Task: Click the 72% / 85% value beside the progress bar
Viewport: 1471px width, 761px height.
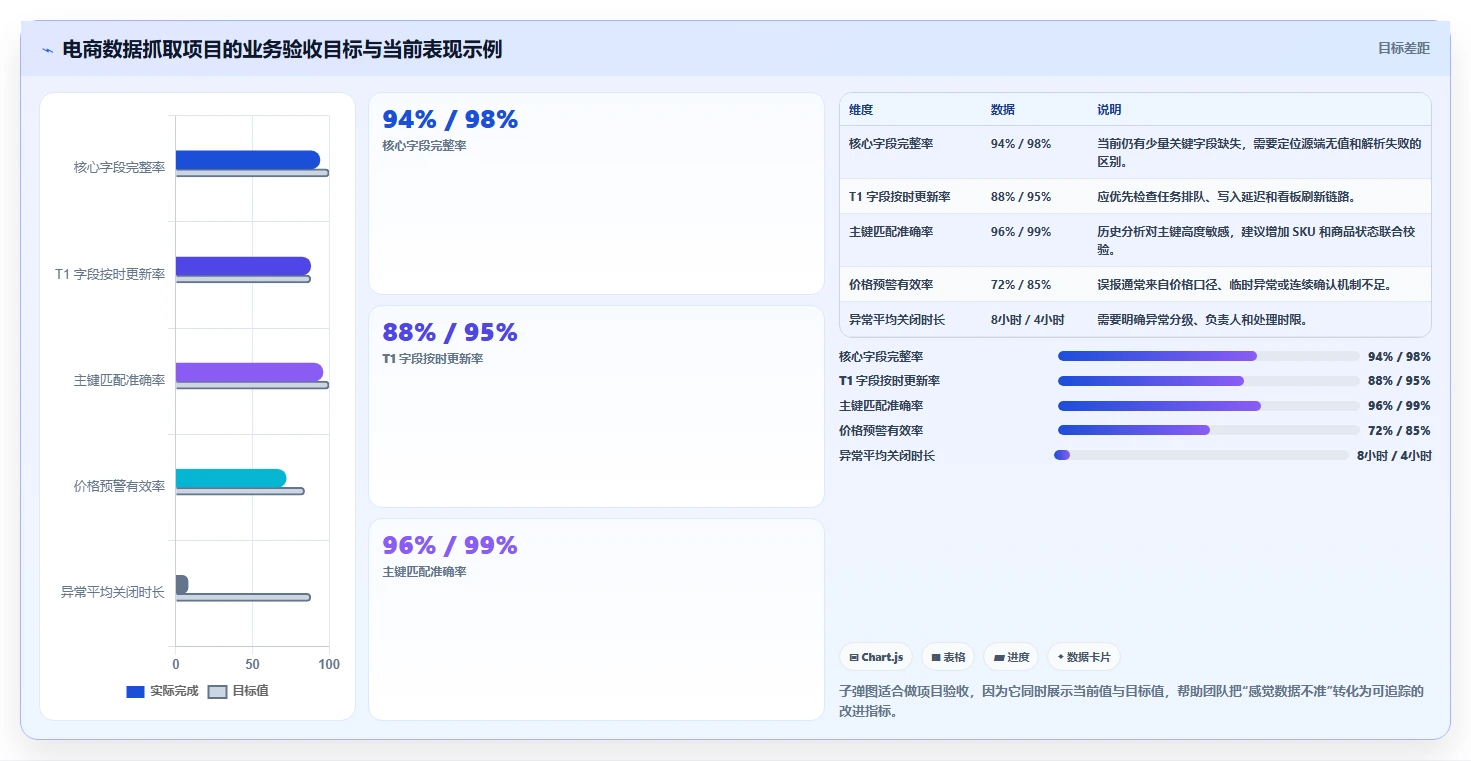Action: pos(1400,430)
